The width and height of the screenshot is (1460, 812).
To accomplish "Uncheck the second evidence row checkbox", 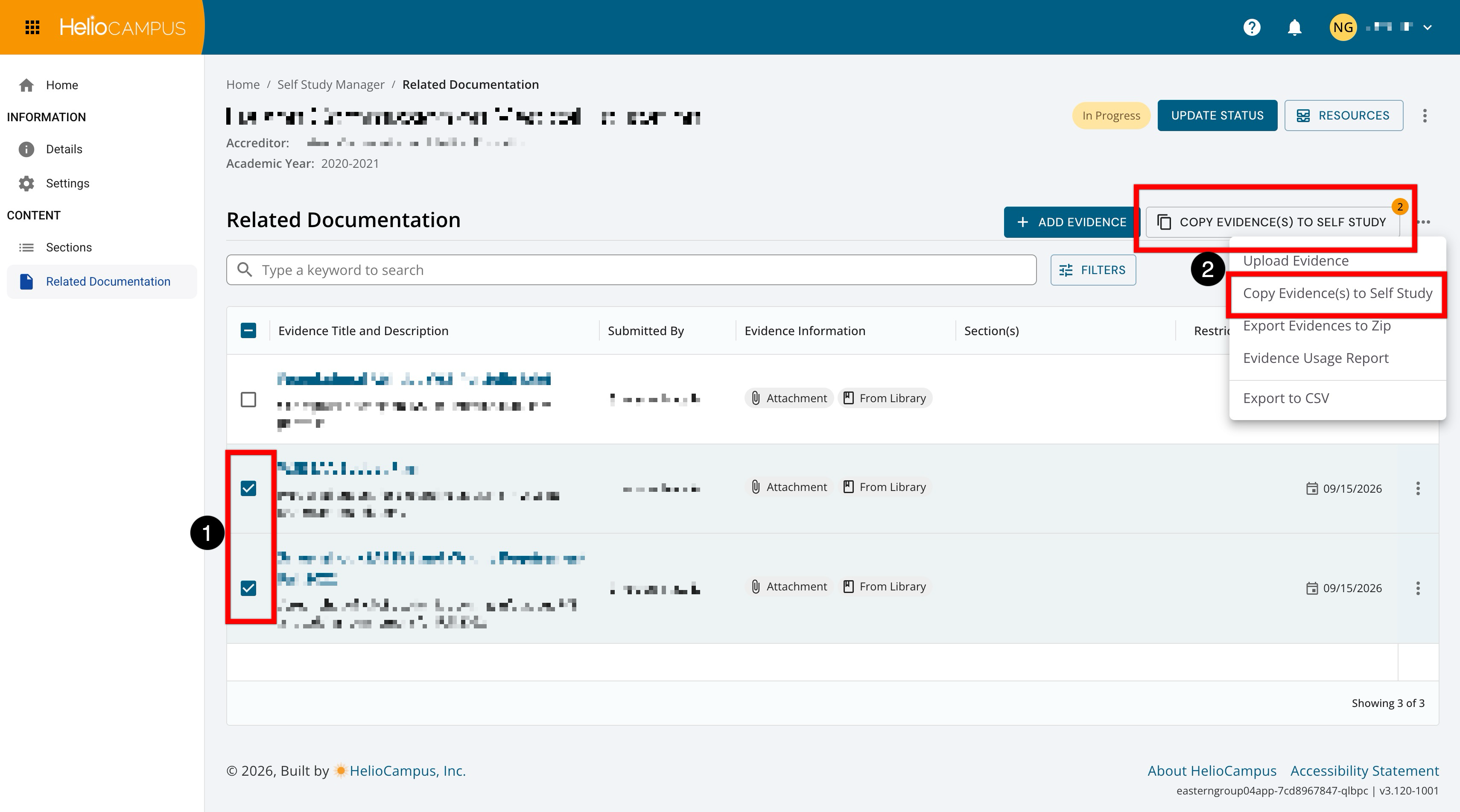I will 248,488.
